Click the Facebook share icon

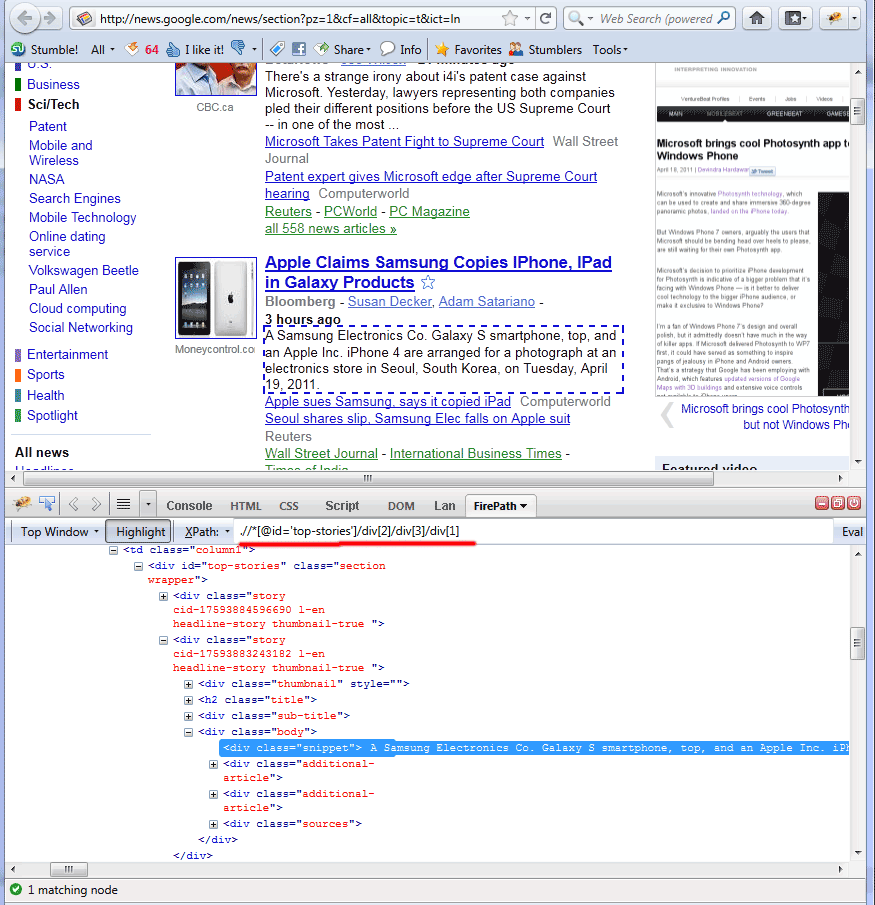click(x=298, y=49)
